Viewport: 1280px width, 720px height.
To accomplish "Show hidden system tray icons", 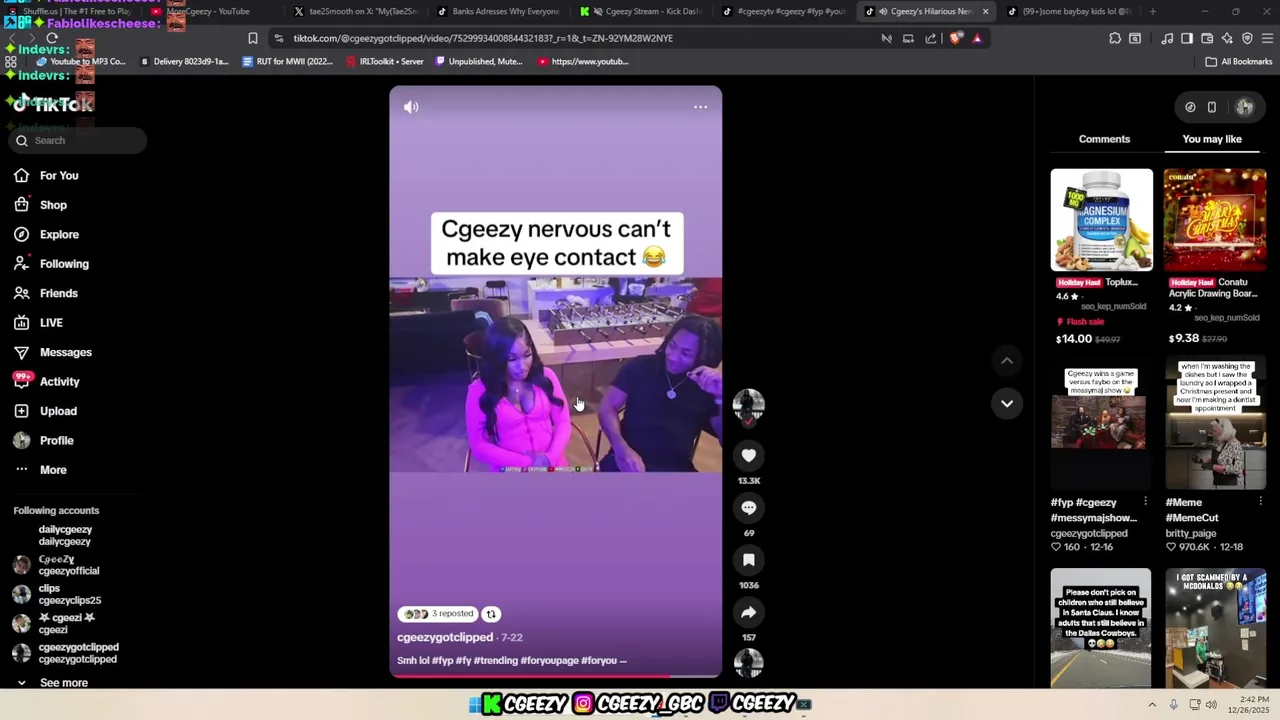I will point(1152,705).
